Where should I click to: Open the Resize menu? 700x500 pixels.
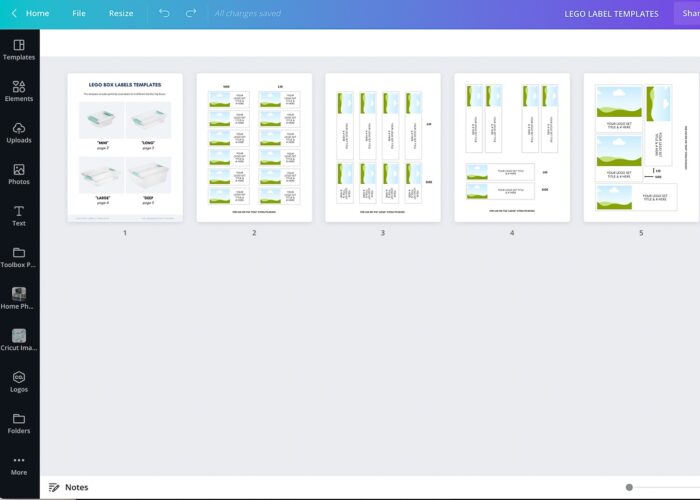click(121, 13)
